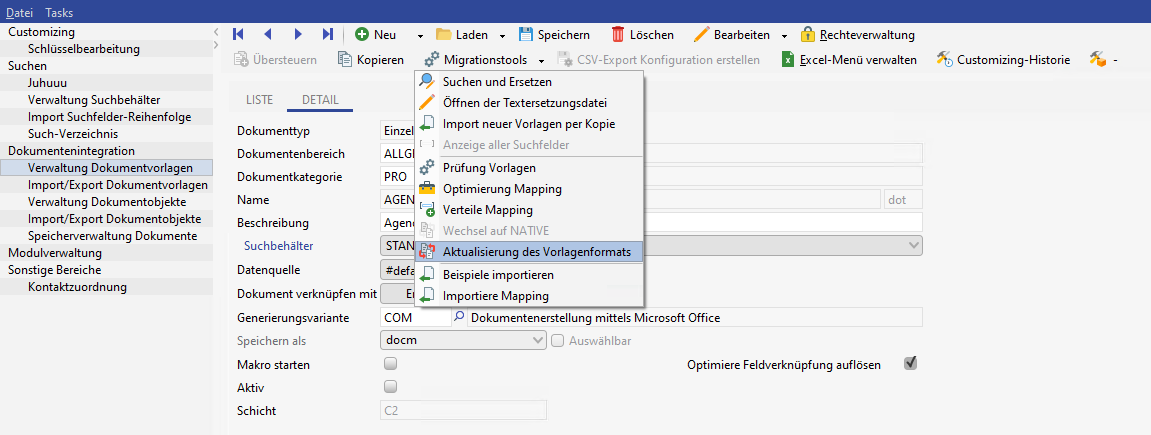
Task: Enable the Makro starten checkbox
Action: 391,364
